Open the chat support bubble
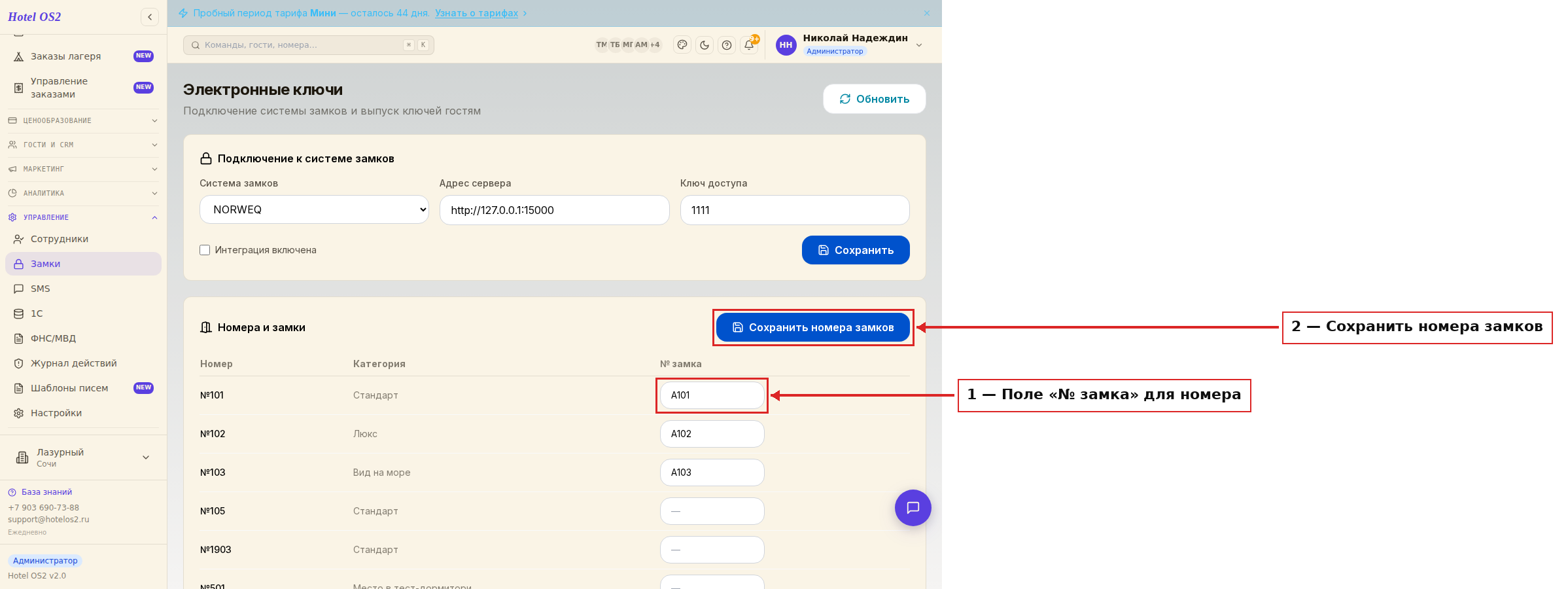1568x589 pixels. pos(913,508)
